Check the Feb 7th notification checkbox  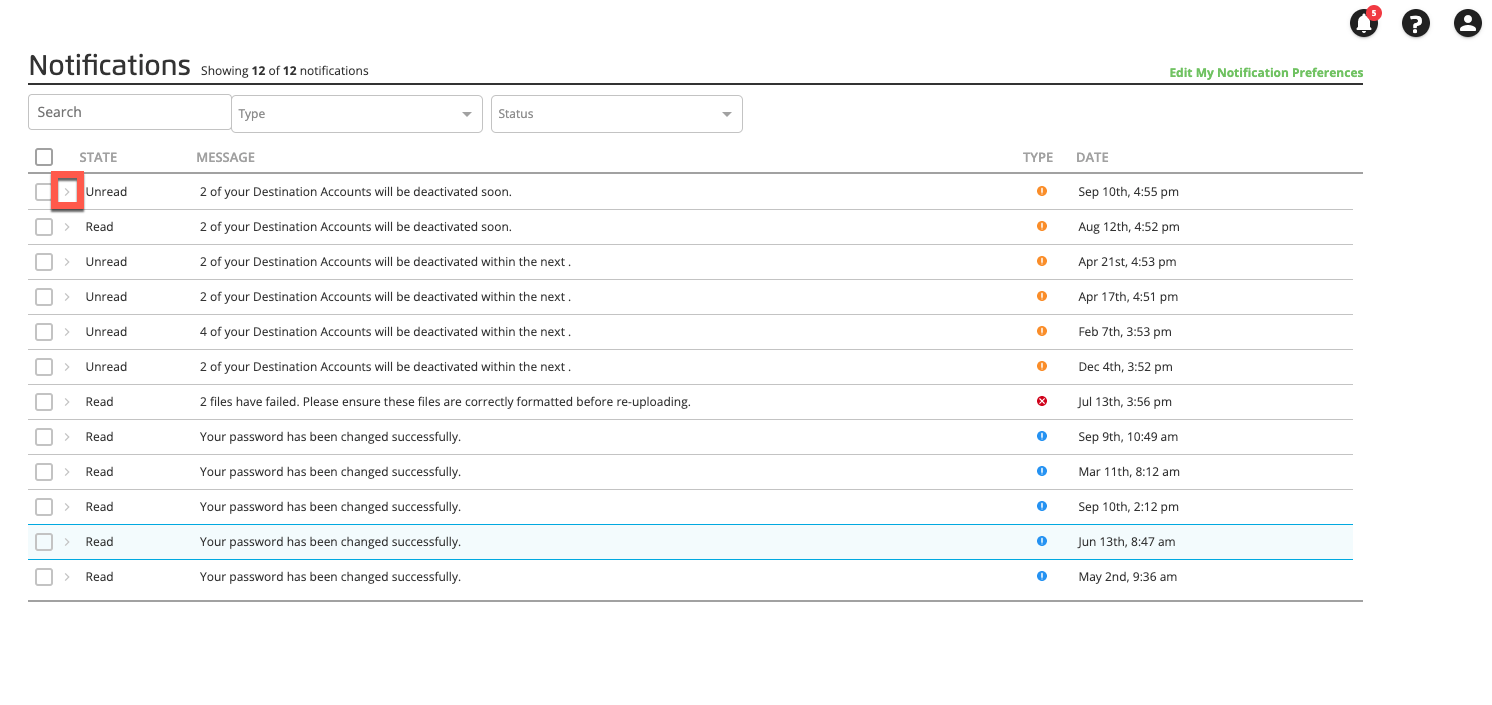[x=44, y=332]
